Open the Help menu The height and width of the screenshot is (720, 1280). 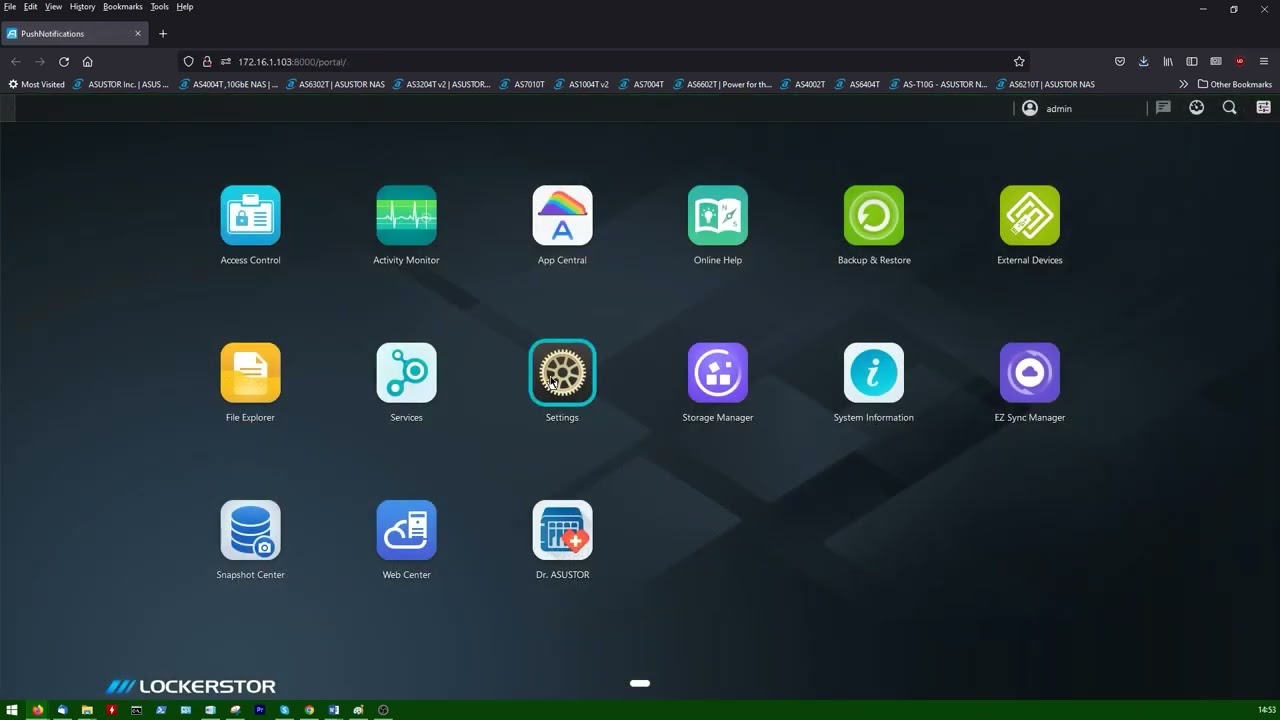click(x=185, y=7)
